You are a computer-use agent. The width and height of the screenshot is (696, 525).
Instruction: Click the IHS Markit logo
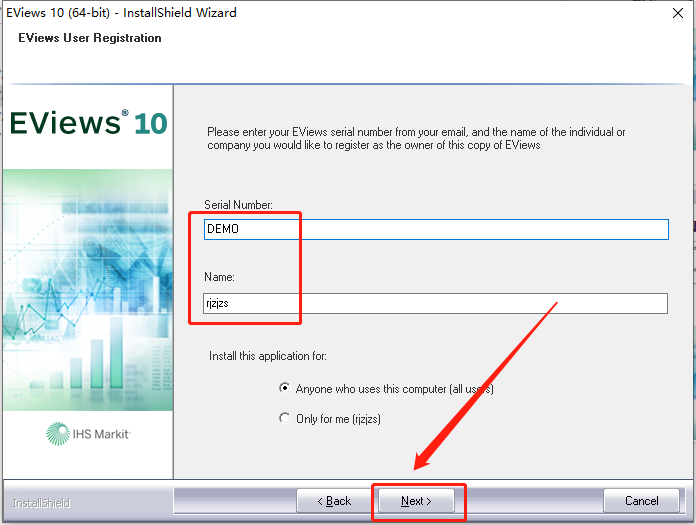[x=88, y=434]
